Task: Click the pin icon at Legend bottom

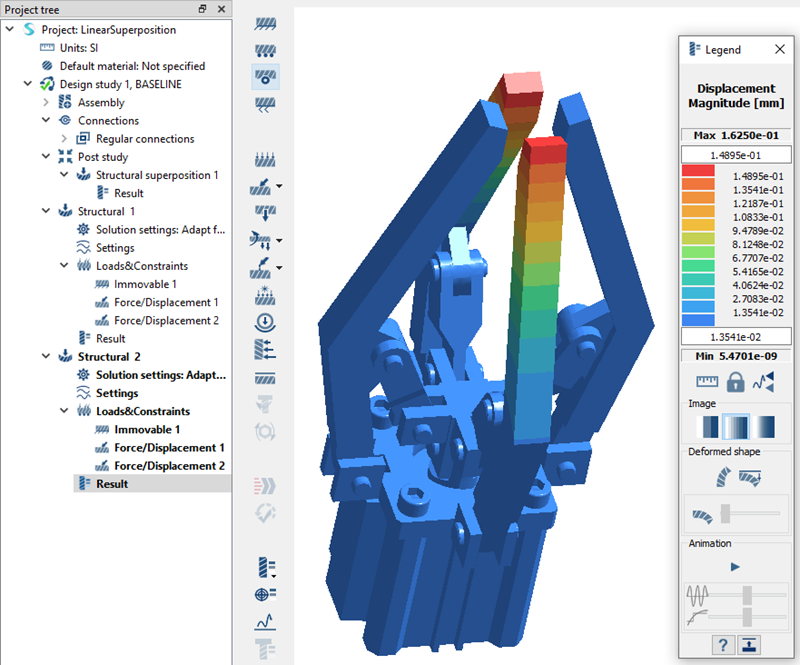Action: tap(750, 644)
